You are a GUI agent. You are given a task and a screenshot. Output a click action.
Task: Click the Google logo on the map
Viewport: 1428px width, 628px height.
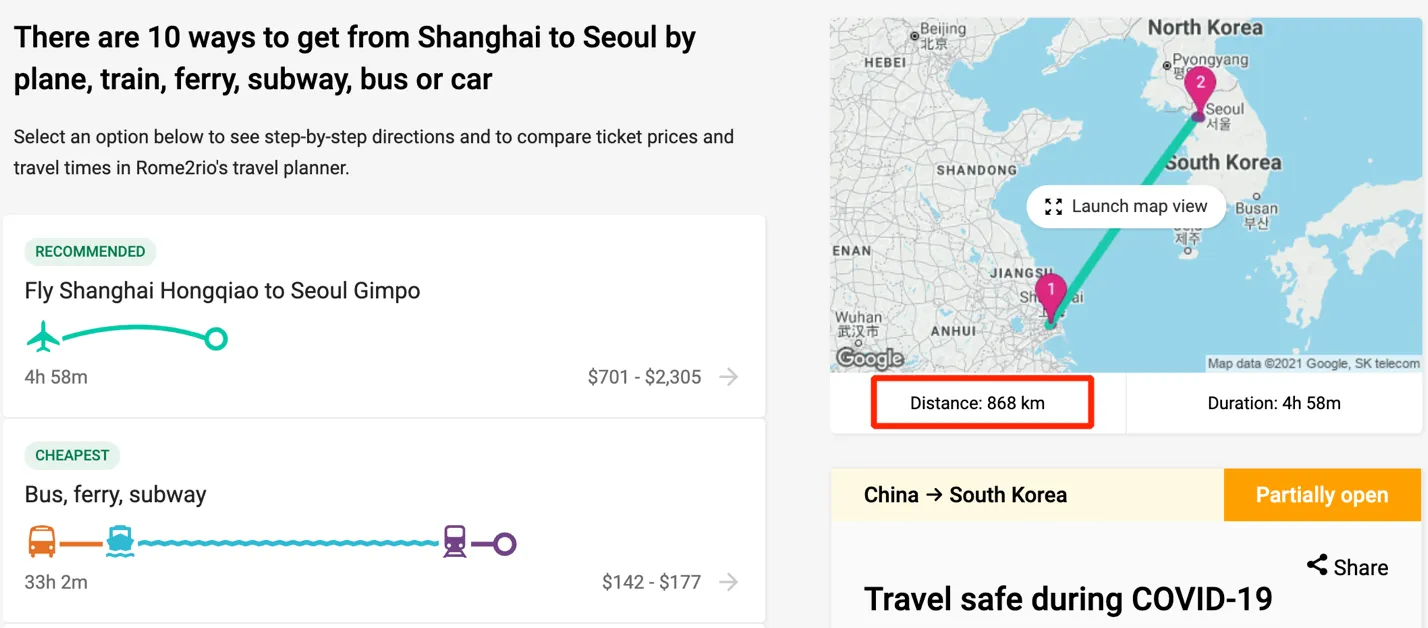(869, 358)
